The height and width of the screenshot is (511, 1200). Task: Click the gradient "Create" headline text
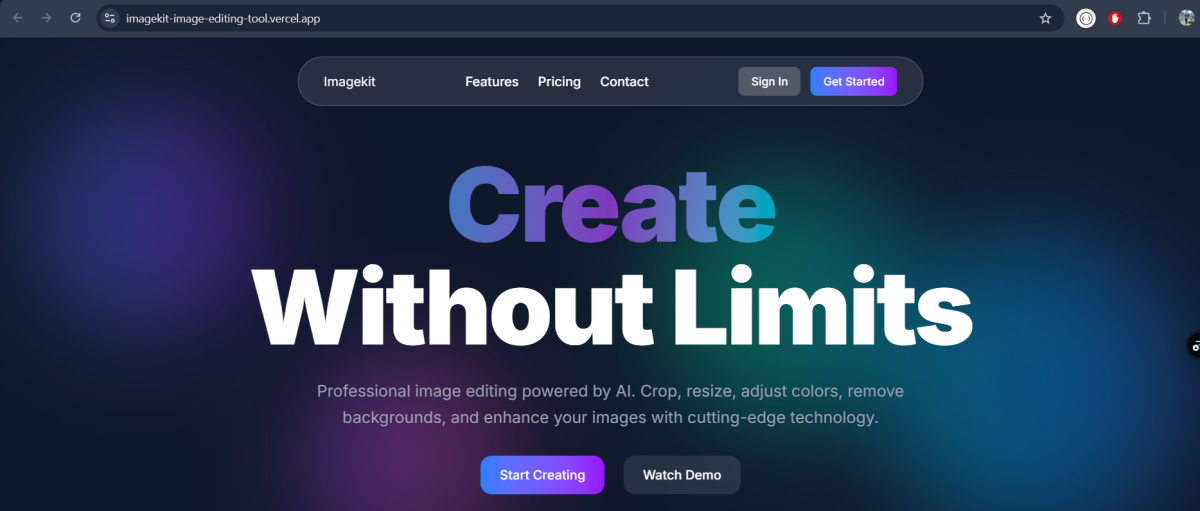click(612, 206)
